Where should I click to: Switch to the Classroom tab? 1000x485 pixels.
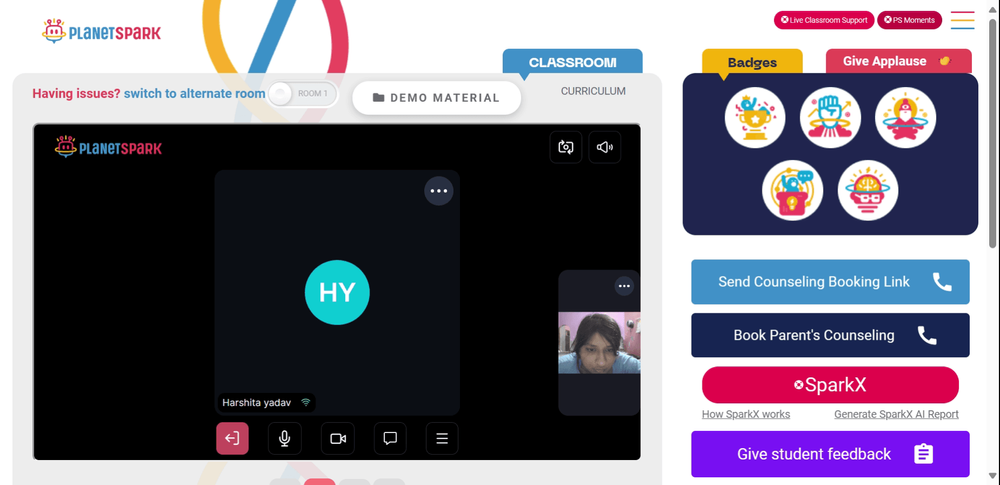(572, 63)
